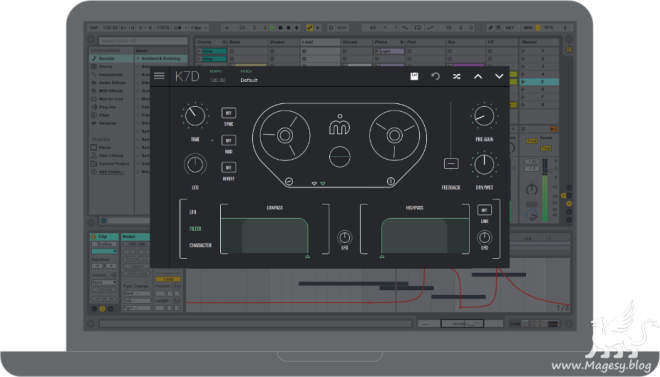Toggle the yellow automation arm button in Ableton
Image resolution: width=660 pixels, height=377 pixels.
pyautogui.click(x=309, y=28)
